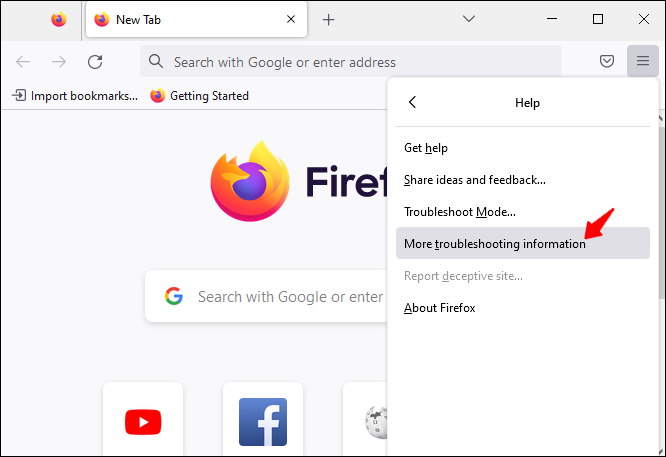Click the Google G icon in search box

tap(174, 296)
